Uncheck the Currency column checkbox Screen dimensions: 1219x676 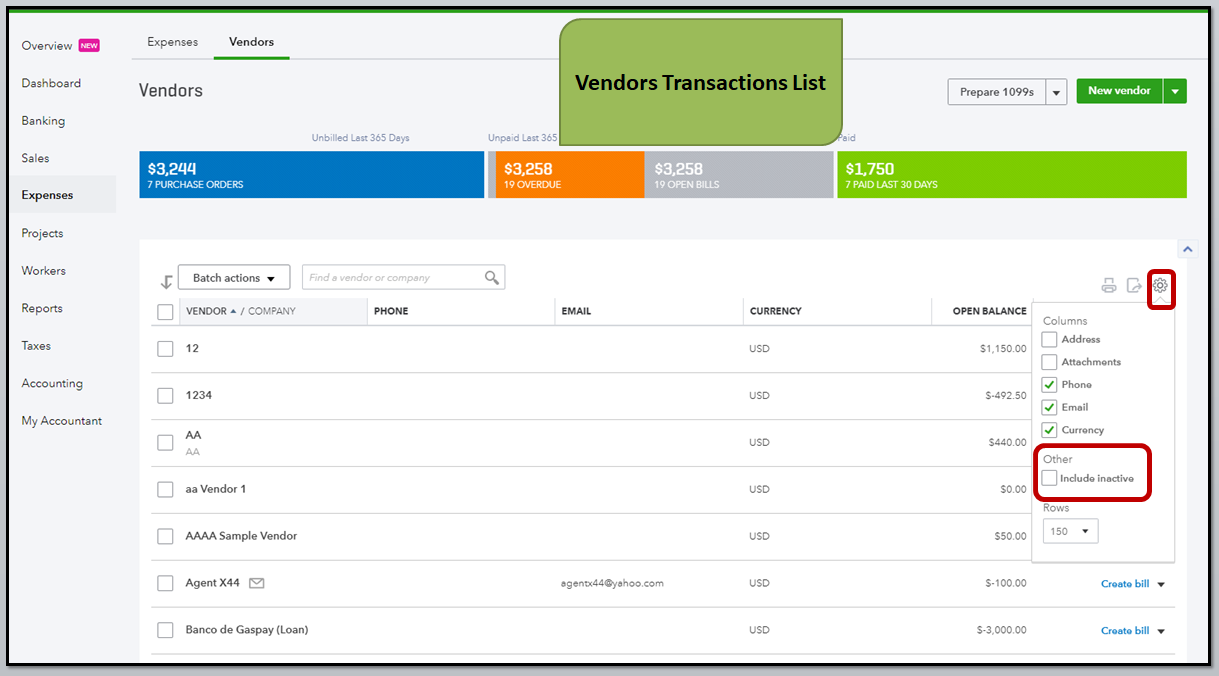(x=1049, y=430)
